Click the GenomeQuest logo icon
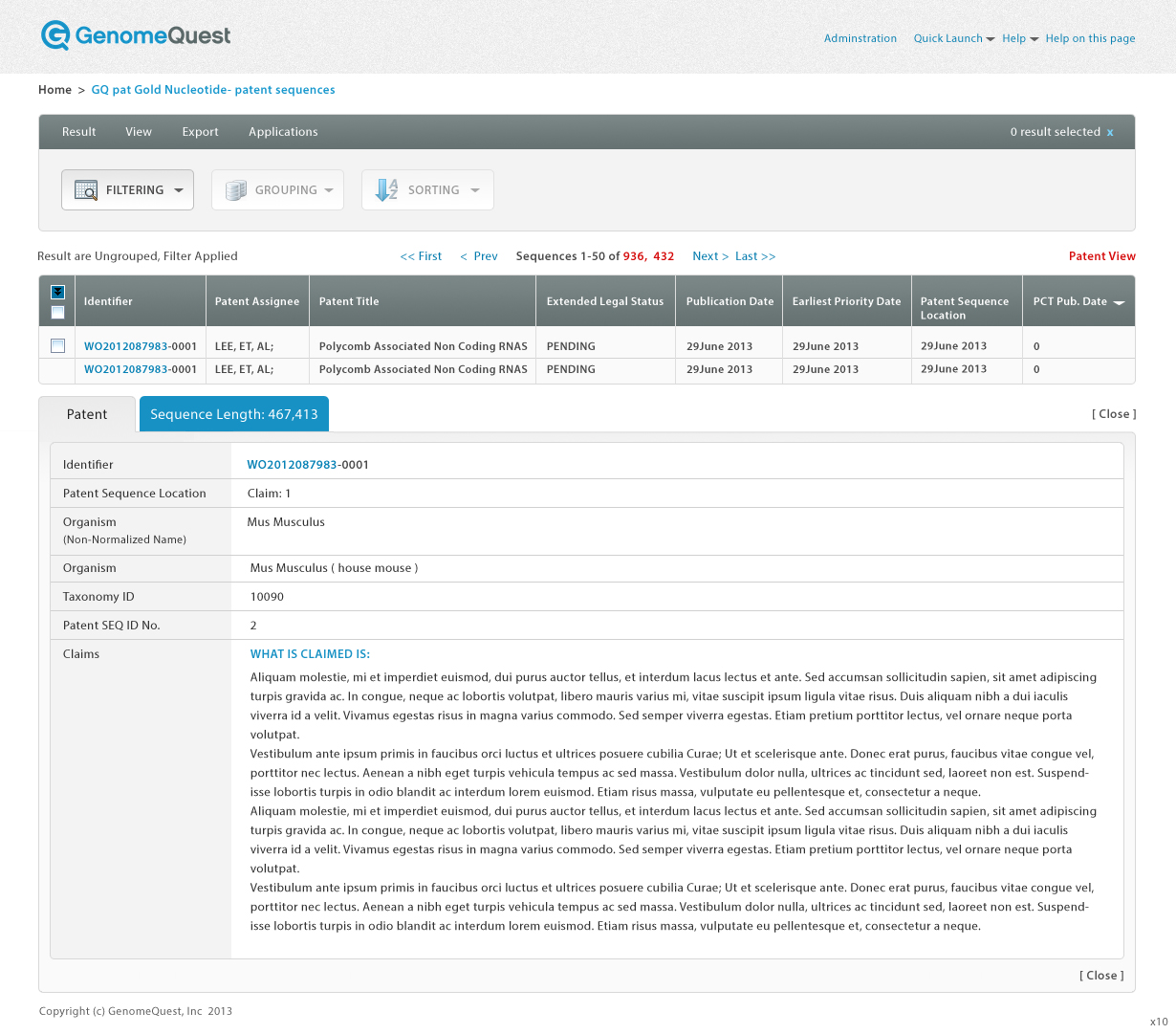 coord(55,35)
